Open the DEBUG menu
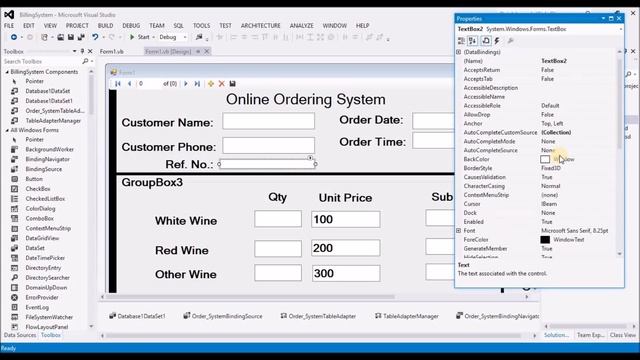This screenshot has width=640, height=360. point(131,26)
